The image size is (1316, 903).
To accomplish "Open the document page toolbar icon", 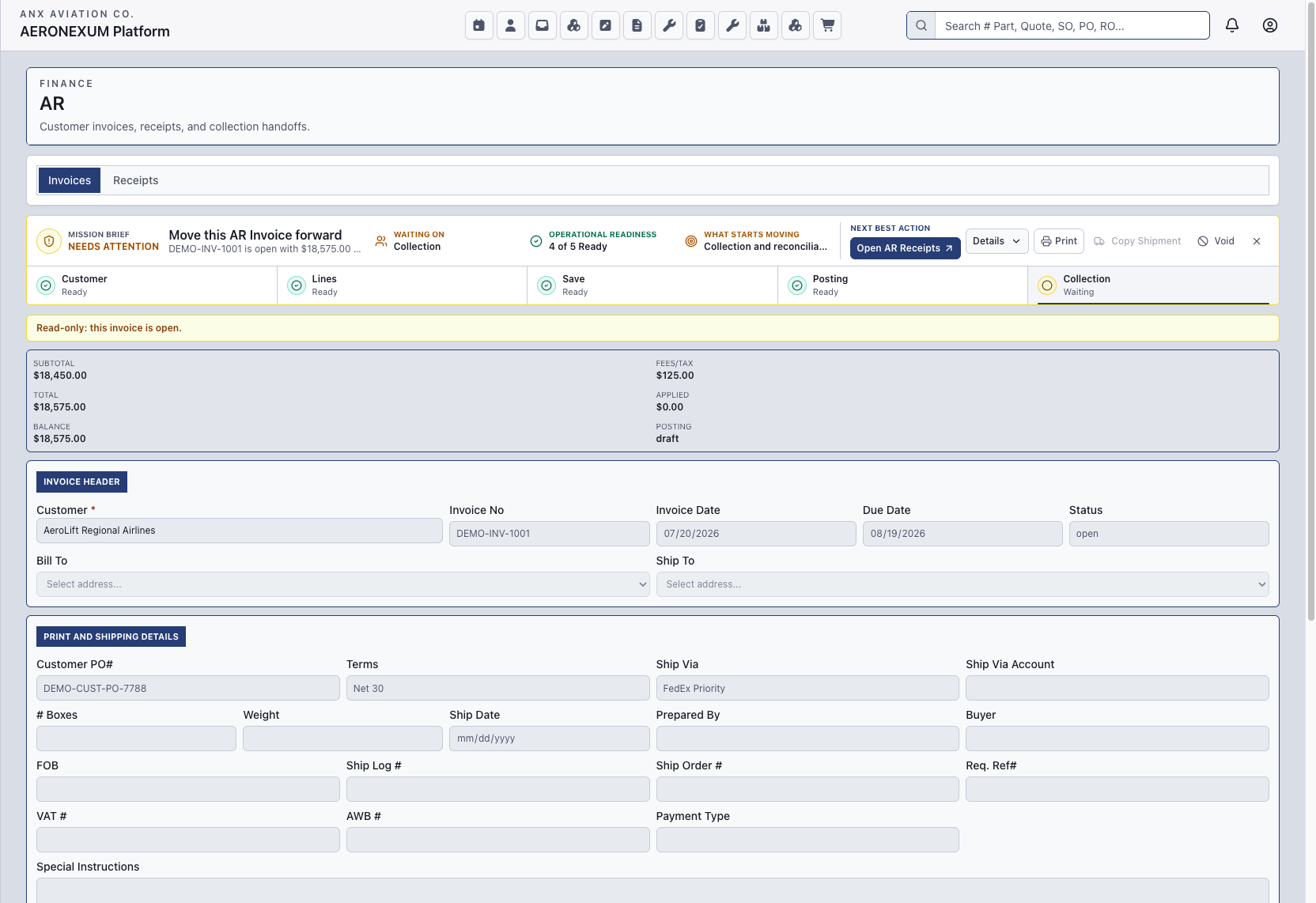I will click(x=637, y=25).
